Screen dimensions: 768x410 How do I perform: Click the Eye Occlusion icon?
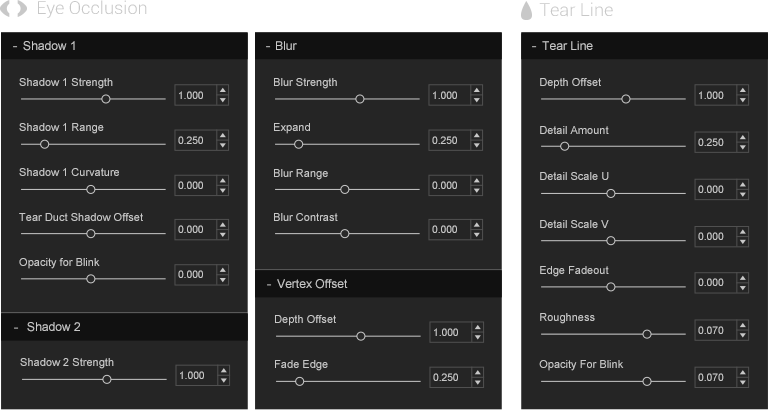pyautogui.click(x=17, y=9)
